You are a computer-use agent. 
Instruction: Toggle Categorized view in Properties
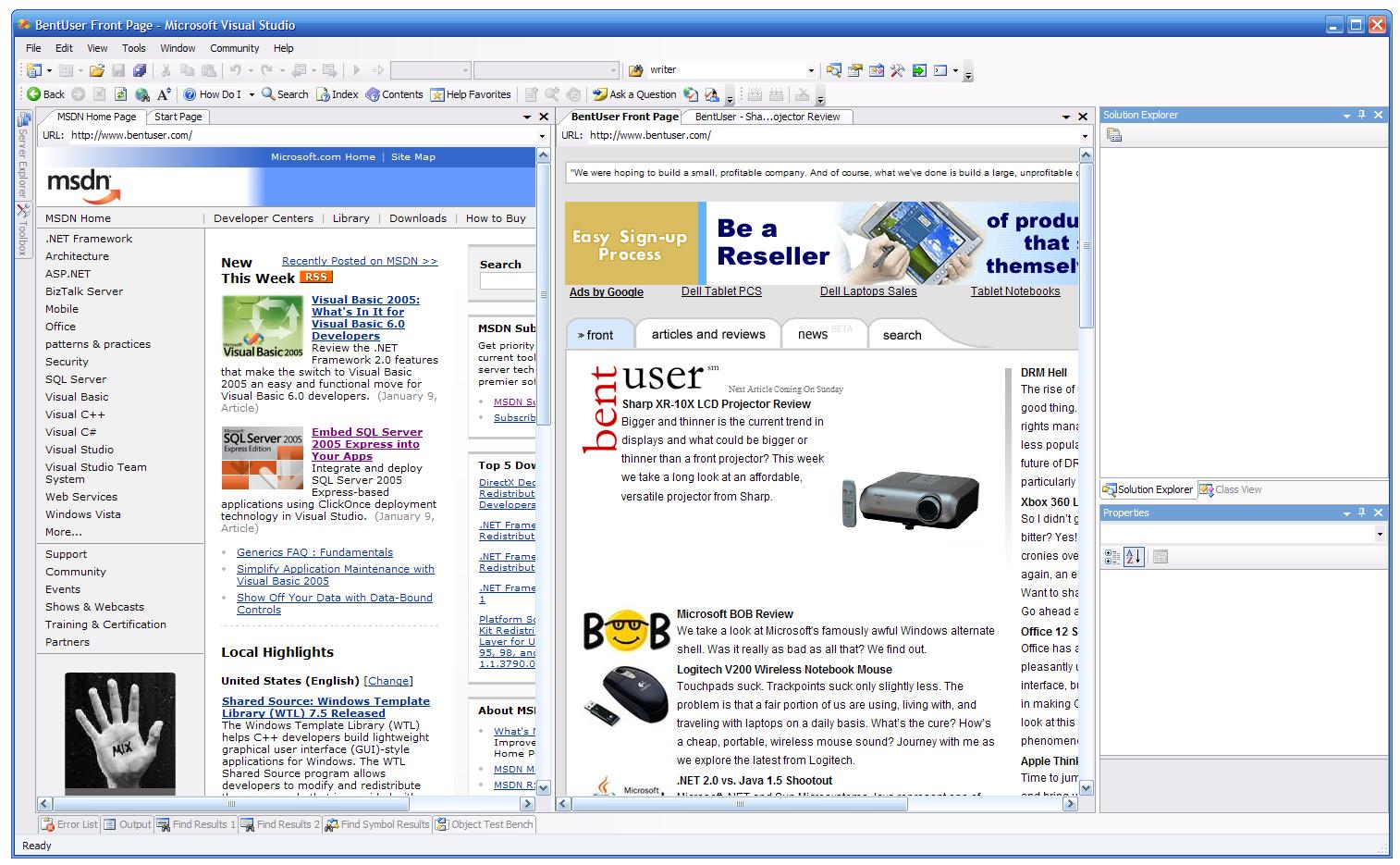[x=1112, y=557]
